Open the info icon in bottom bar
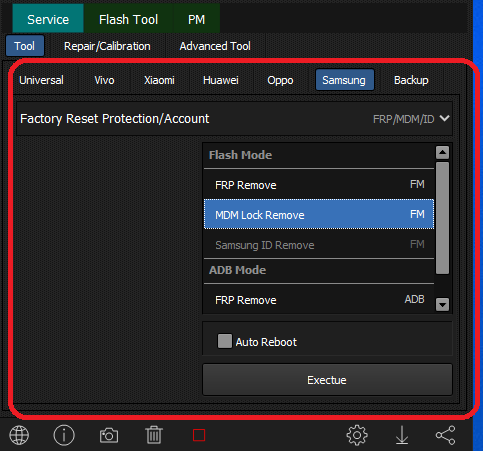The image size is (483, 453). coord(64,435)
